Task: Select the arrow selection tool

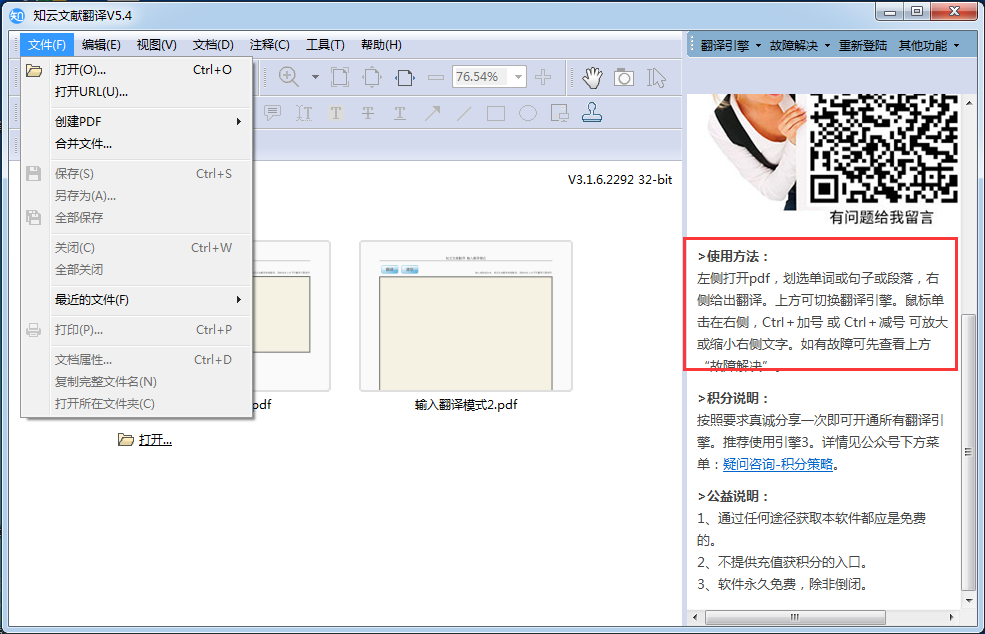Action: pos(657,76)
